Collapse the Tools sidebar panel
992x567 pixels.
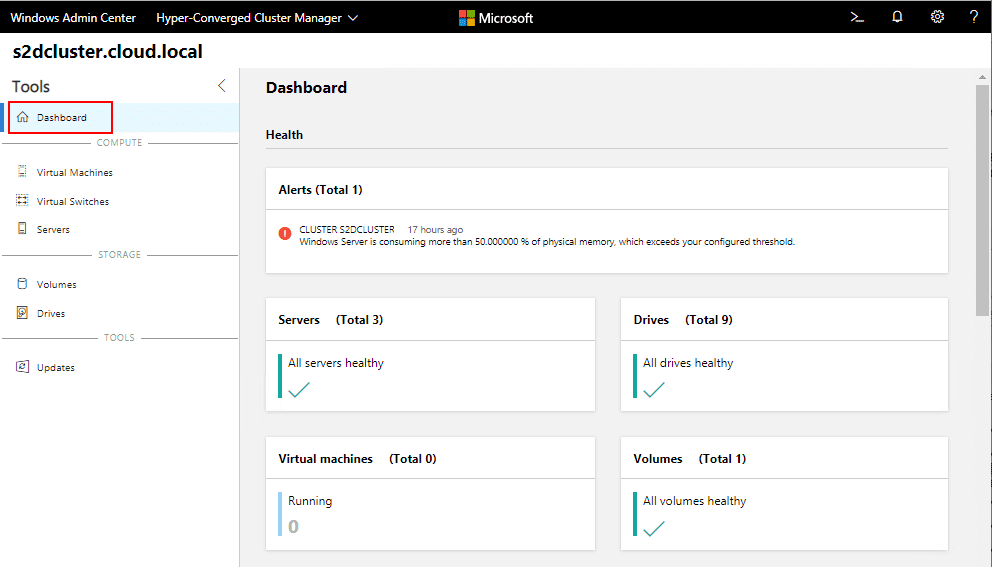pyautogui.click(x=222, y=86)
